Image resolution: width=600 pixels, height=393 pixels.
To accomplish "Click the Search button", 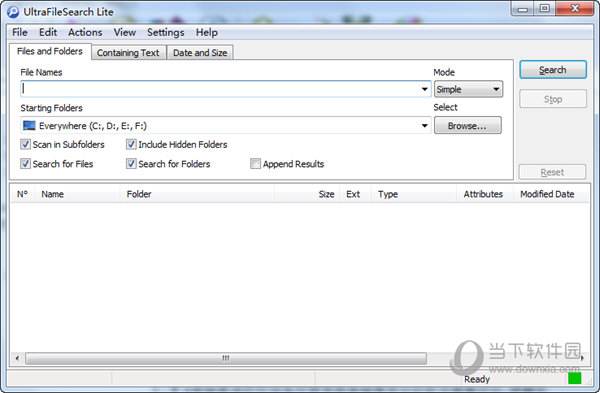I will click(x=553, y=70).
